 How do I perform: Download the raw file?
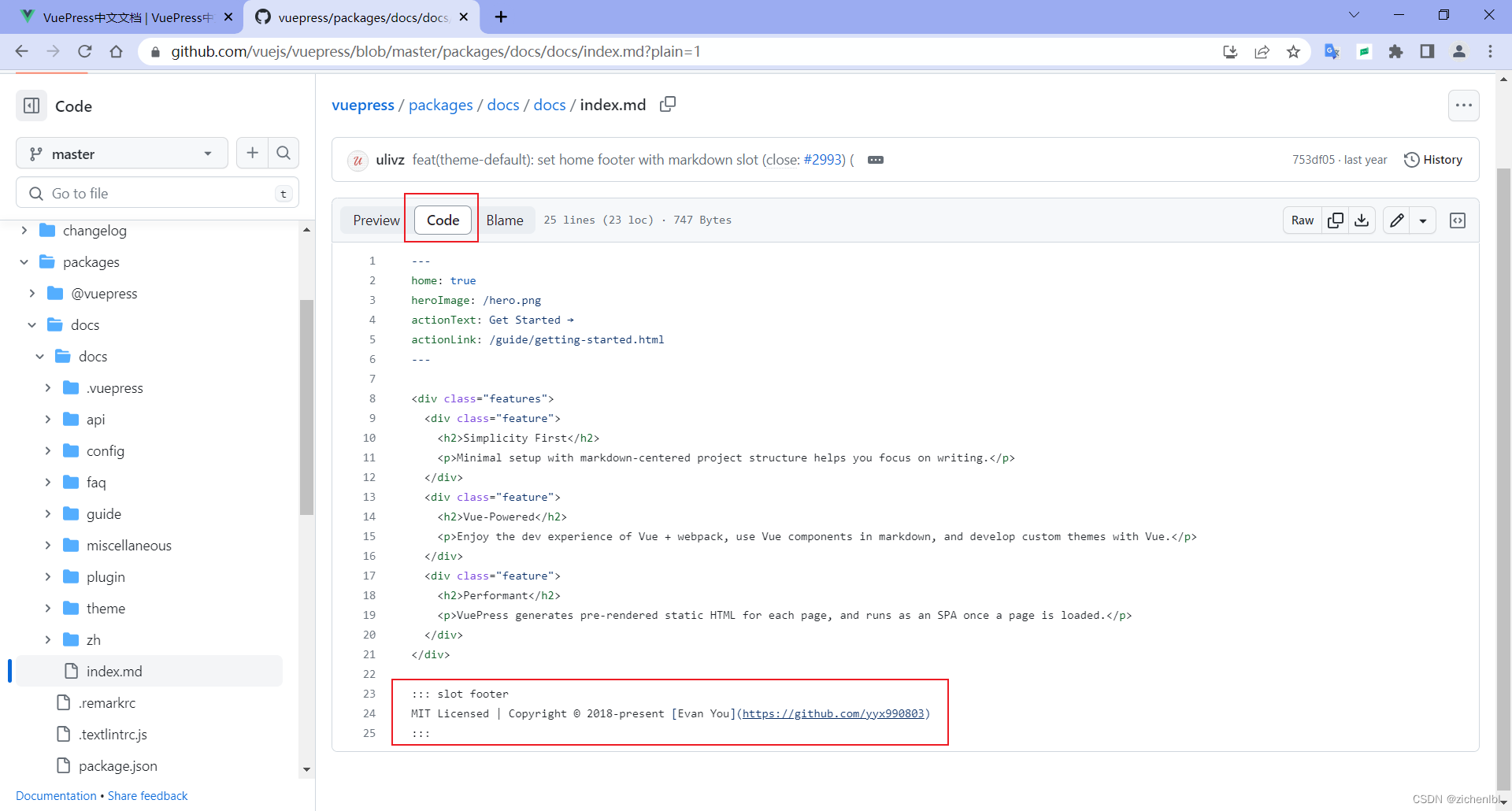pyautogui.click(x=1362, y=220)
